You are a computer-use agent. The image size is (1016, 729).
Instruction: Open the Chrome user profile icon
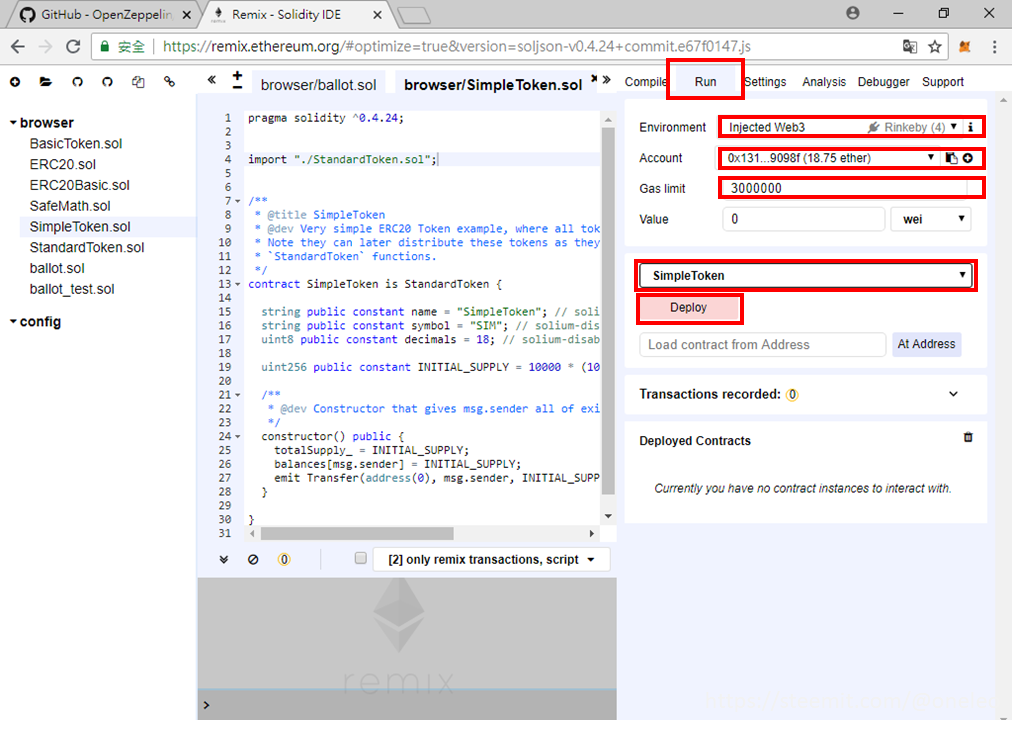coord(853,13)
